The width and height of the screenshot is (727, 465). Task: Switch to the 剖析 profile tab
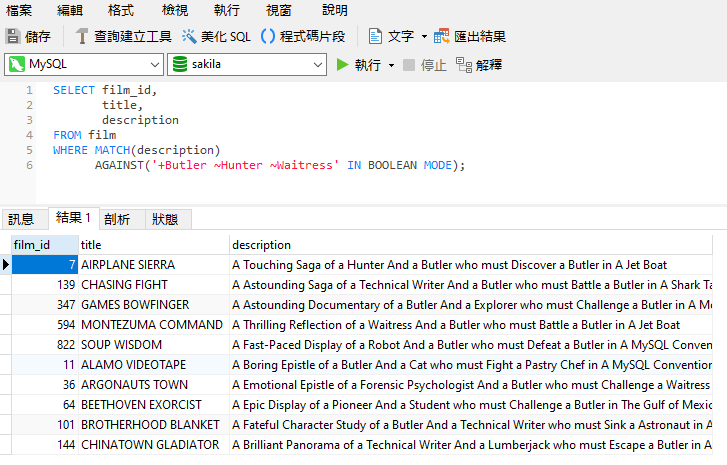117,219
